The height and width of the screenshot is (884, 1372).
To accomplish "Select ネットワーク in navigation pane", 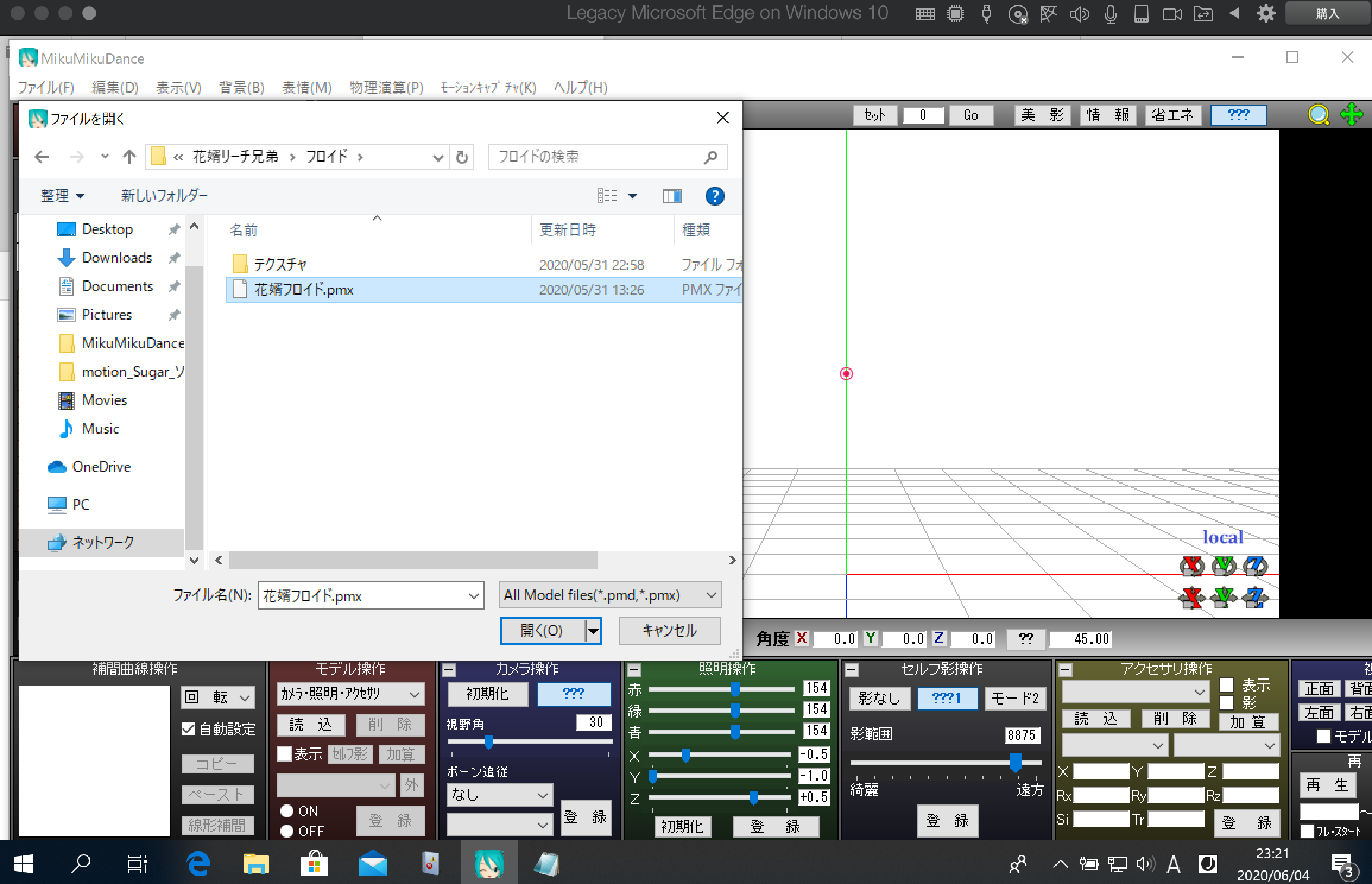I will click(x=102, y=542).
